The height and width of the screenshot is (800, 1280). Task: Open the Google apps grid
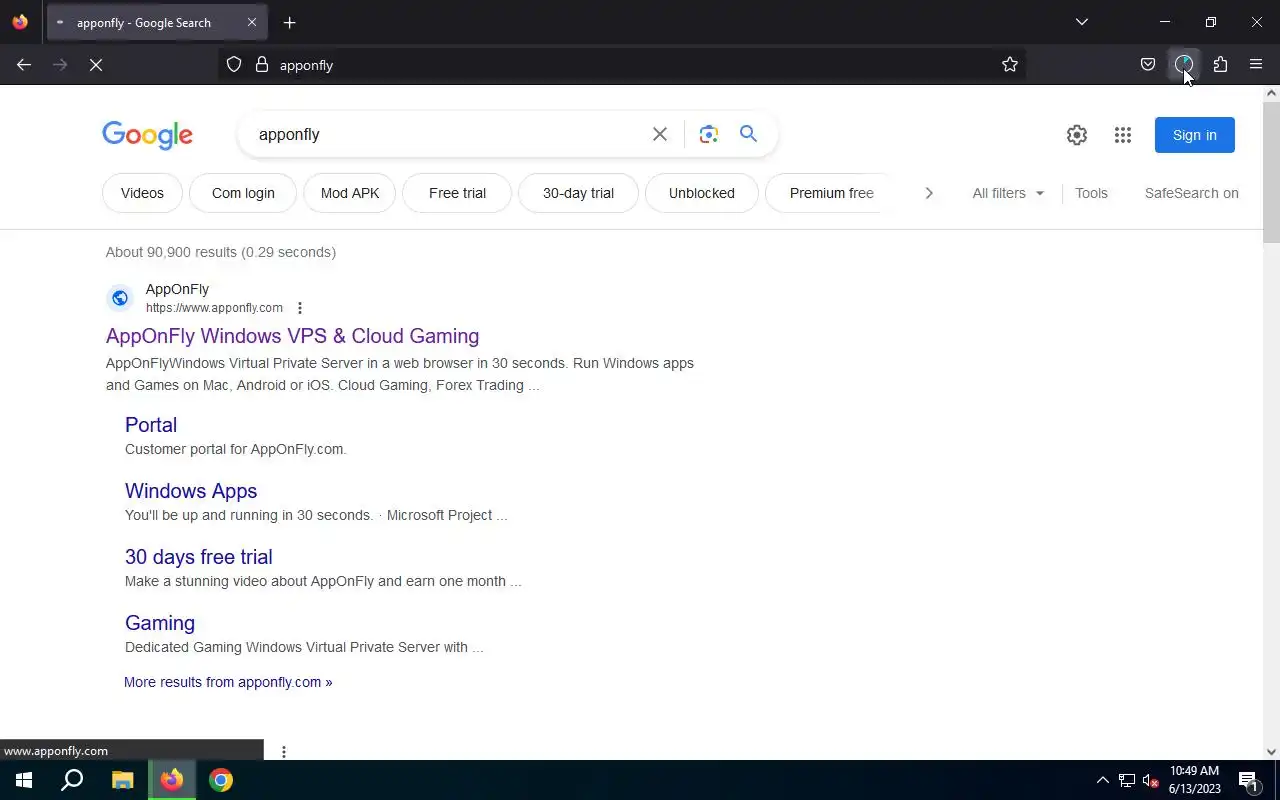point(1123,135)
